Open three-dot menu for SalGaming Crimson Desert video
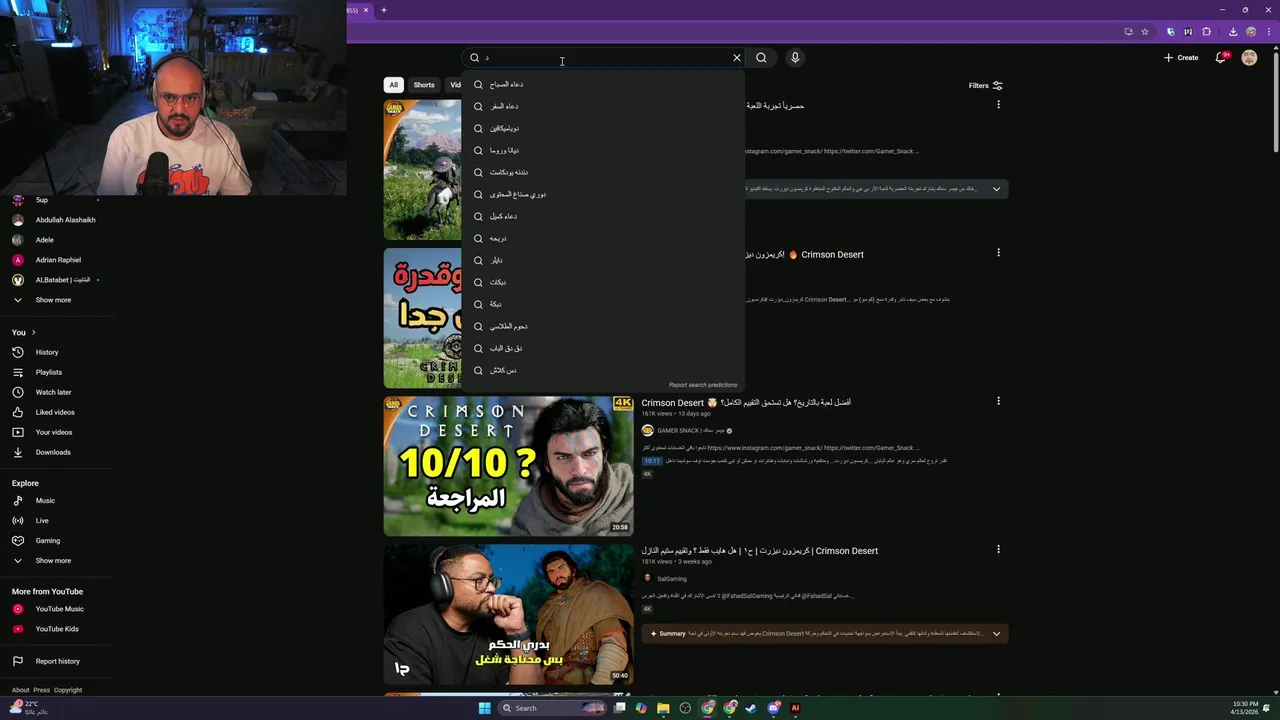Image resolution: width=1280 pixels, height=720 pixels. coord(998,549)
